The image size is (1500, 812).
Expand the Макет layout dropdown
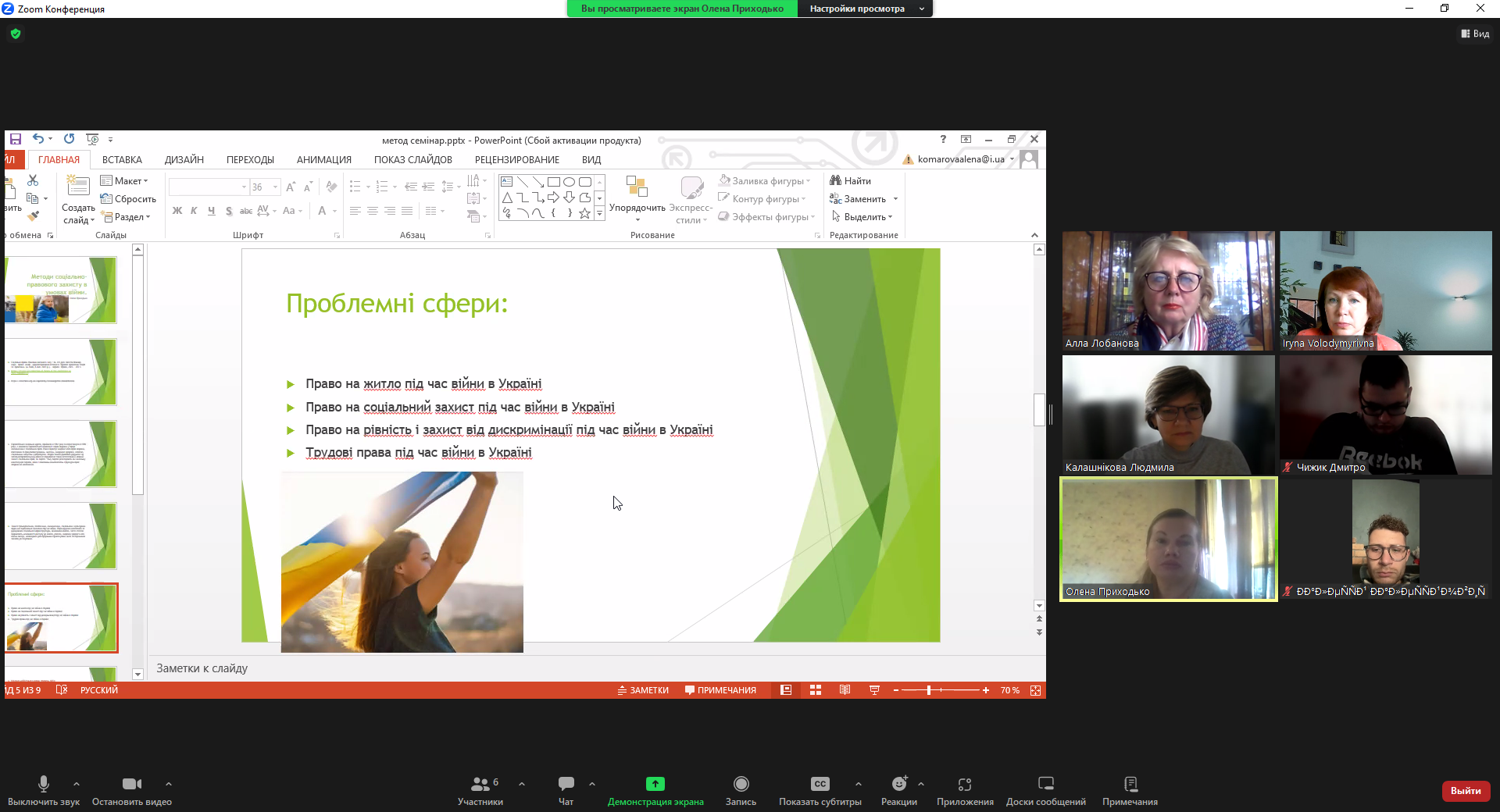tap(124, 180)
